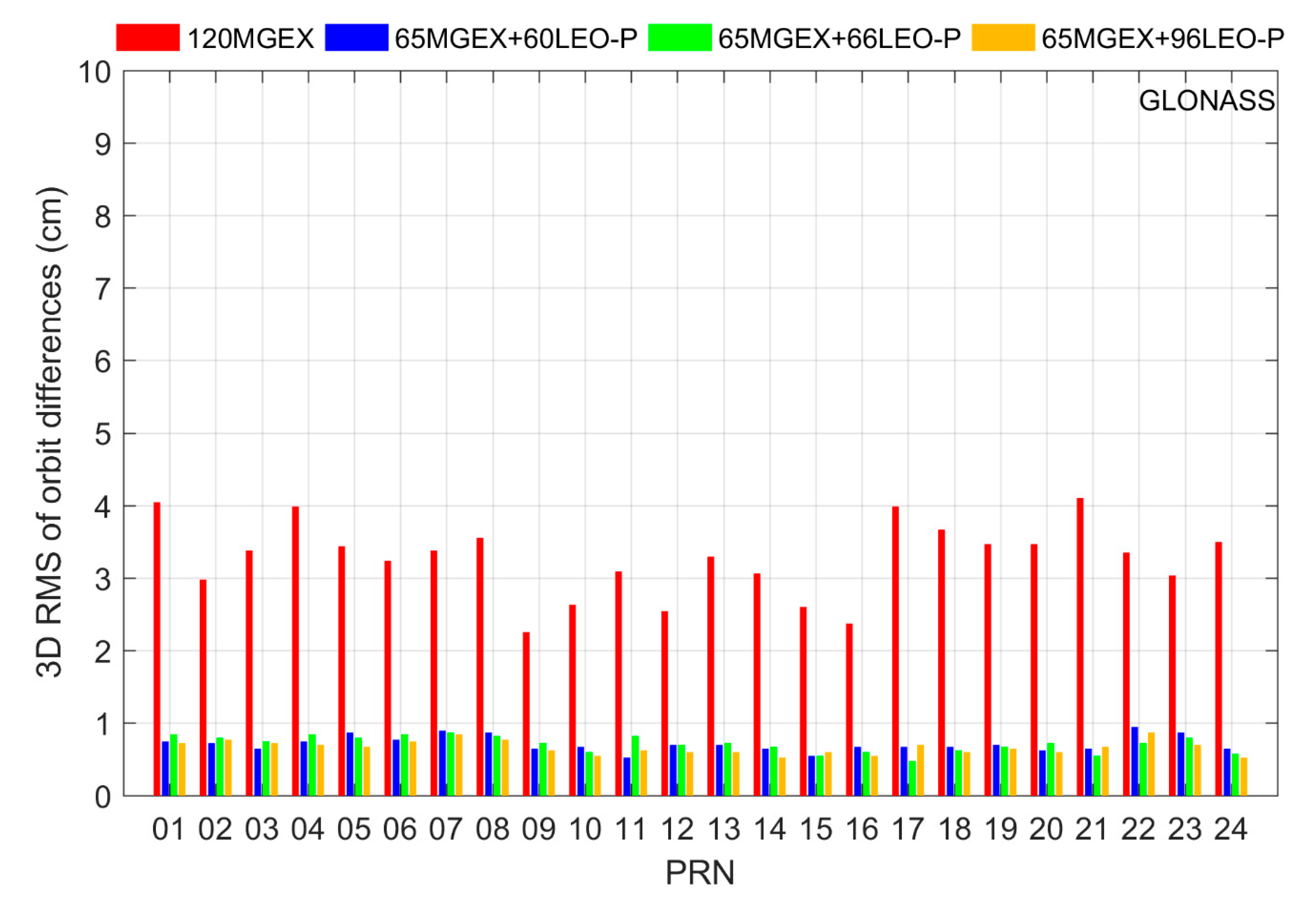Click the red bar for PRN 04

tap(296, 651)
